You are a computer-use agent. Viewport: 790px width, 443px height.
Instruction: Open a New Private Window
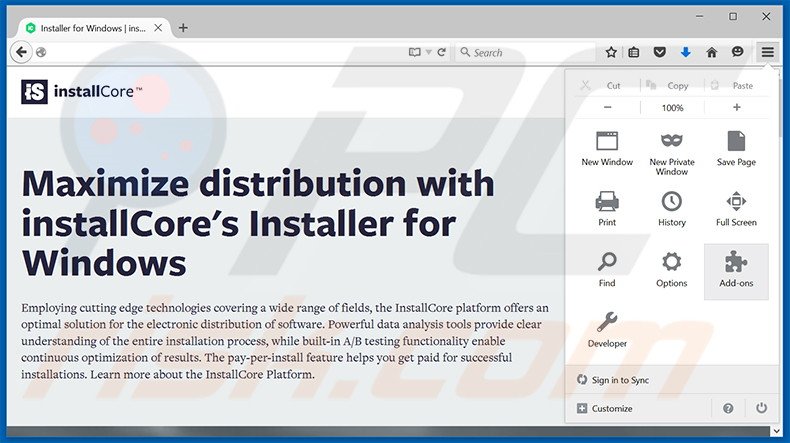(x=672, y=153)
